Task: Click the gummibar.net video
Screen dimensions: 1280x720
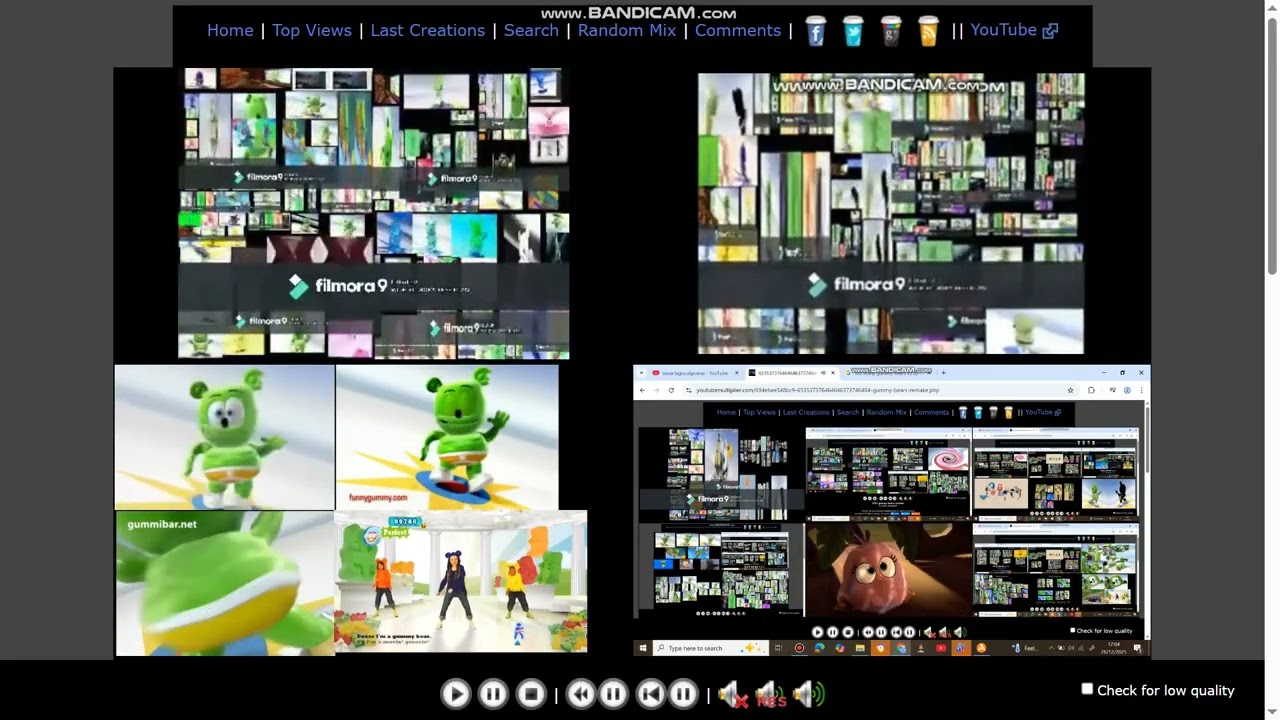Action: pyautogui.click(x=225, y=584)
